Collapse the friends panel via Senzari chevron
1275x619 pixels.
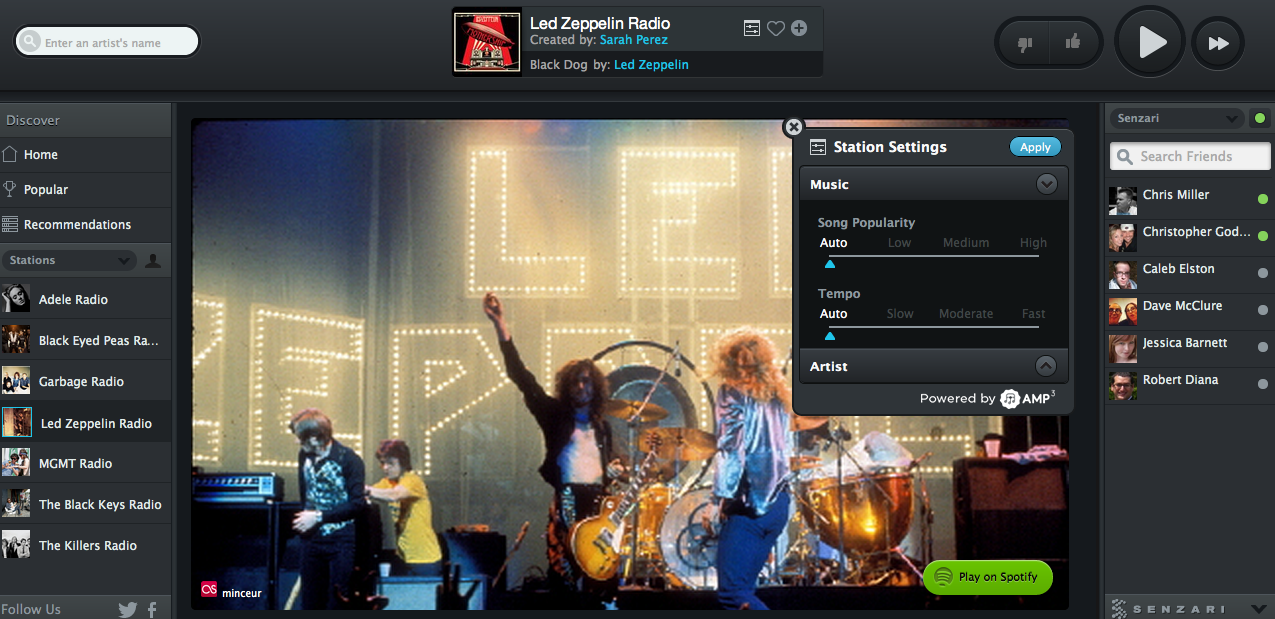click(x=1258, y=608)
